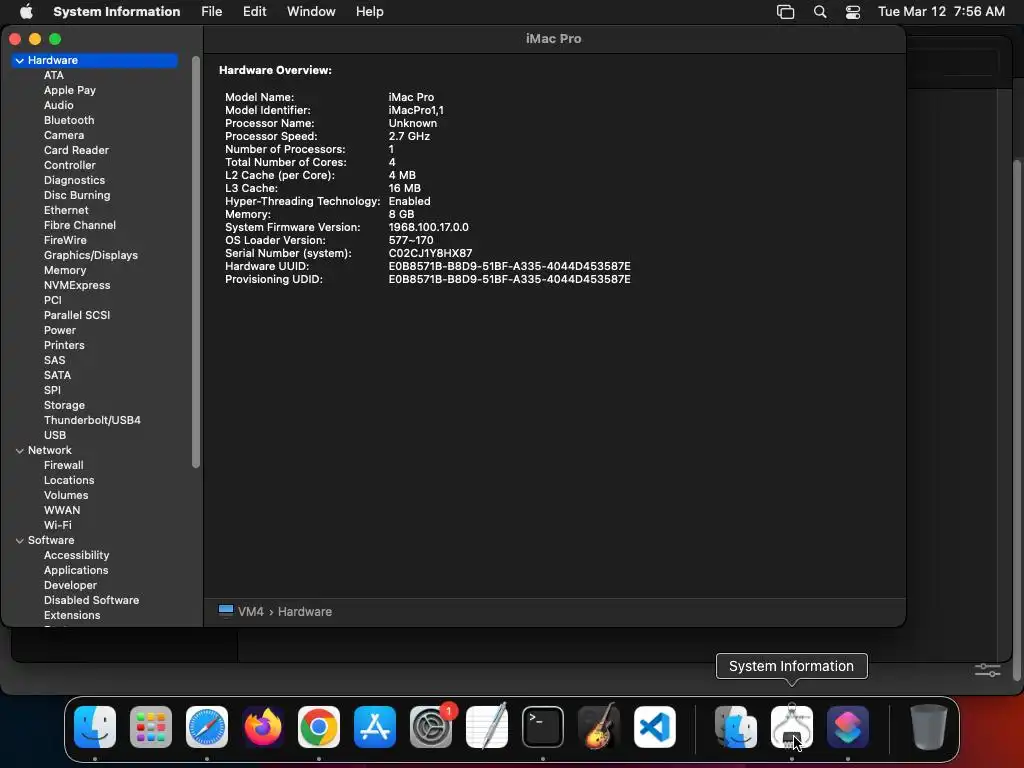Select Thunderbolt/USB4 in the sidebar
Screen dimensions: 1024x768
(x=92, y=421)
